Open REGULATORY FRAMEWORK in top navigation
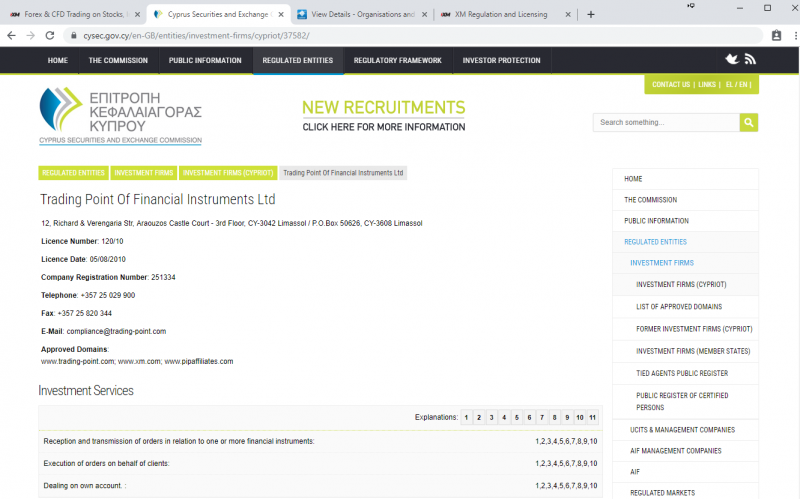This screenshot has height=499, width=800. 398,60
